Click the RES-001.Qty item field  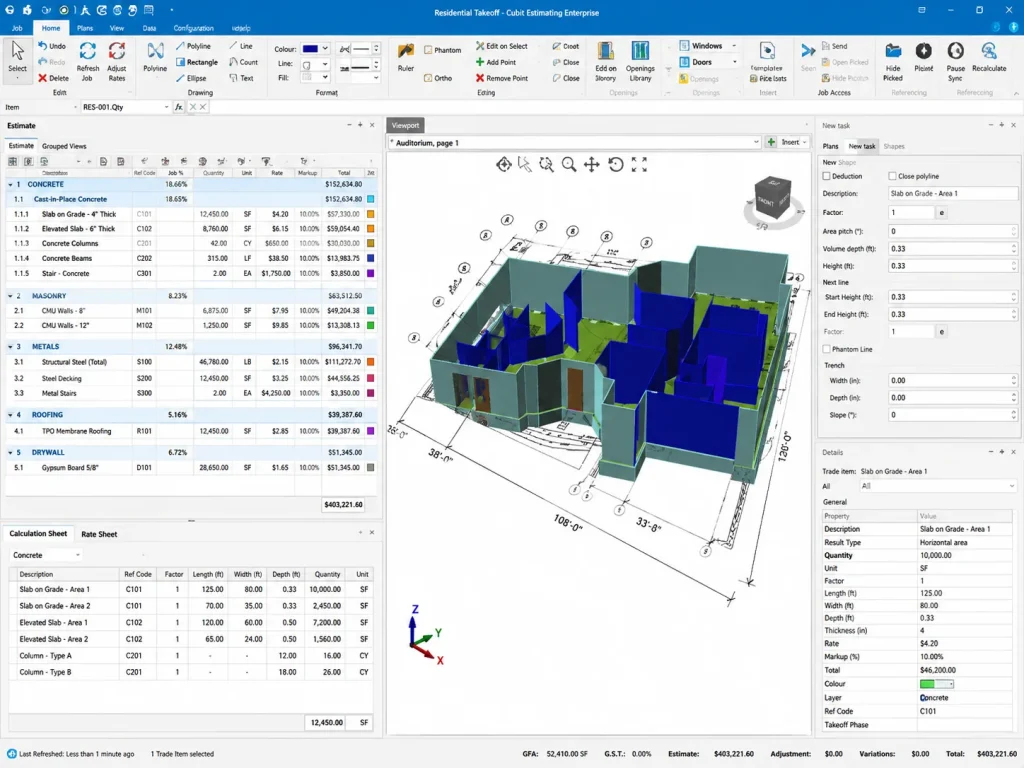(126, 107)
